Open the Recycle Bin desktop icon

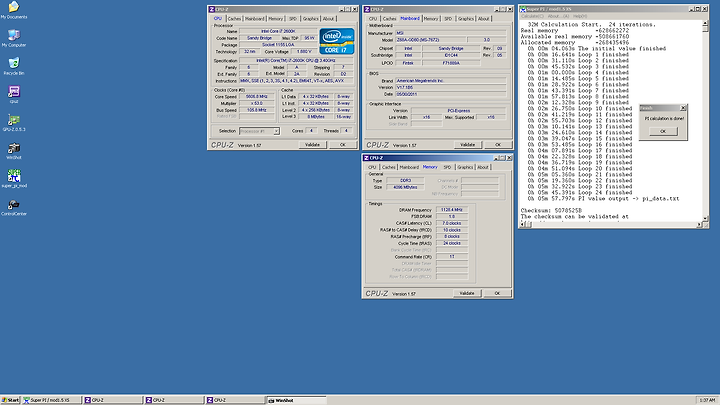pos(14,66)
